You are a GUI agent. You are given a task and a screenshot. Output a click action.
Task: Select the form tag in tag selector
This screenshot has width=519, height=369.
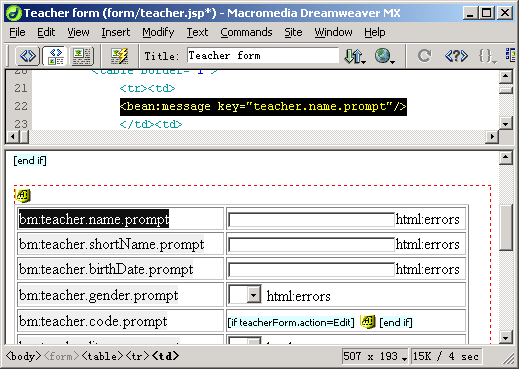point(61,356)
